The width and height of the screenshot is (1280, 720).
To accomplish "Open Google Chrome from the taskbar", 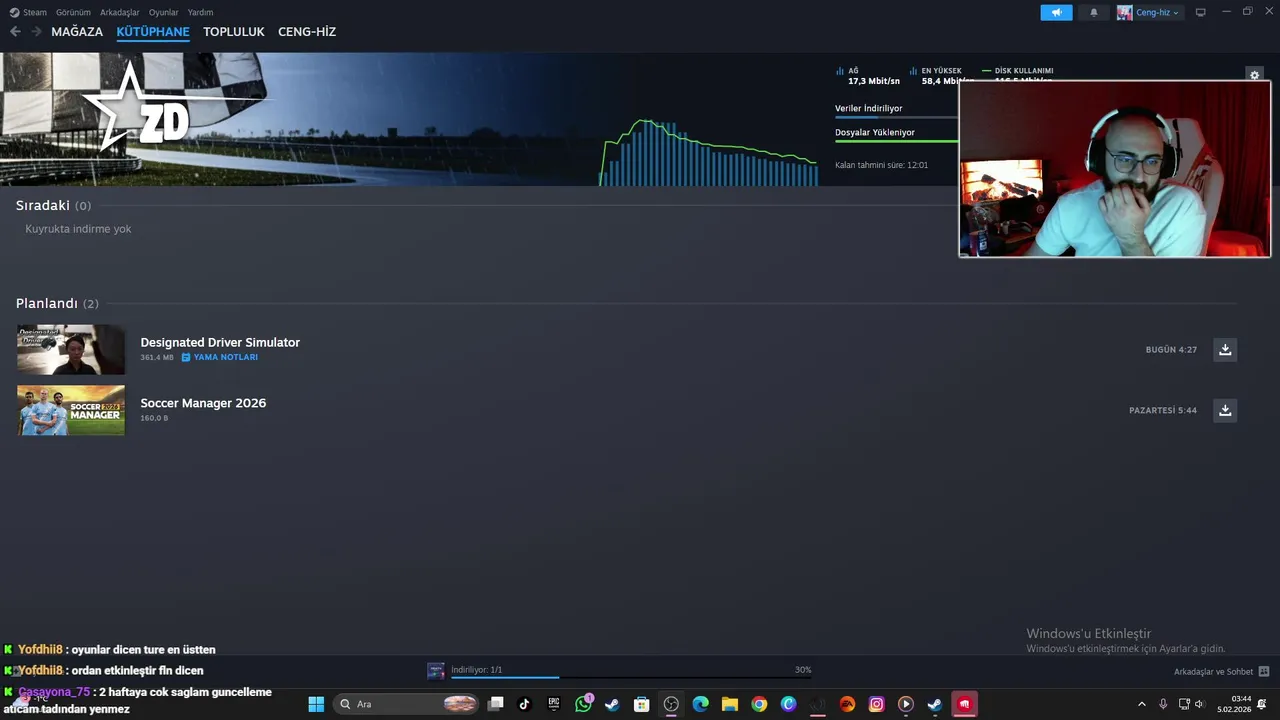I will (759, 704).
